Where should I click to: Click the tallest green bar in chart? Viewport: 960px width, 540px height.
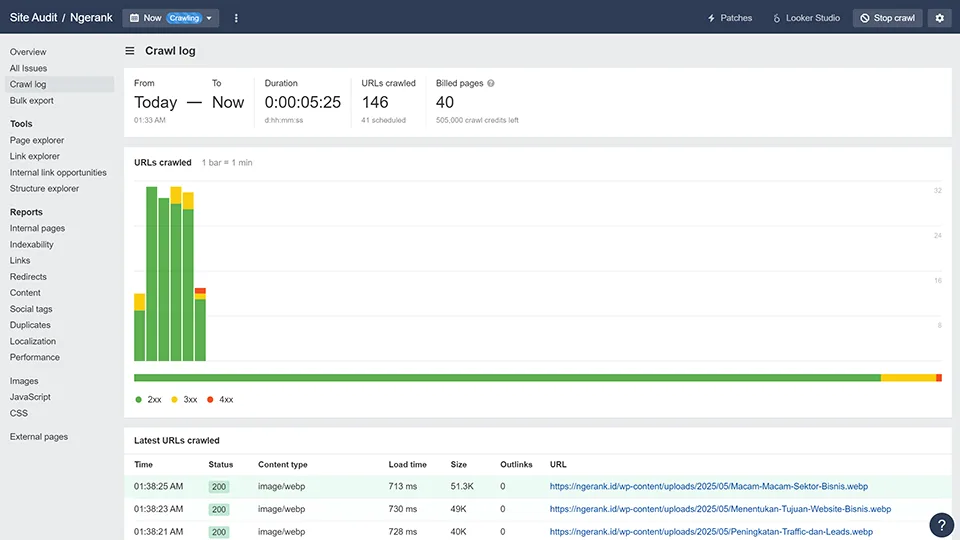tap(152, 273)
